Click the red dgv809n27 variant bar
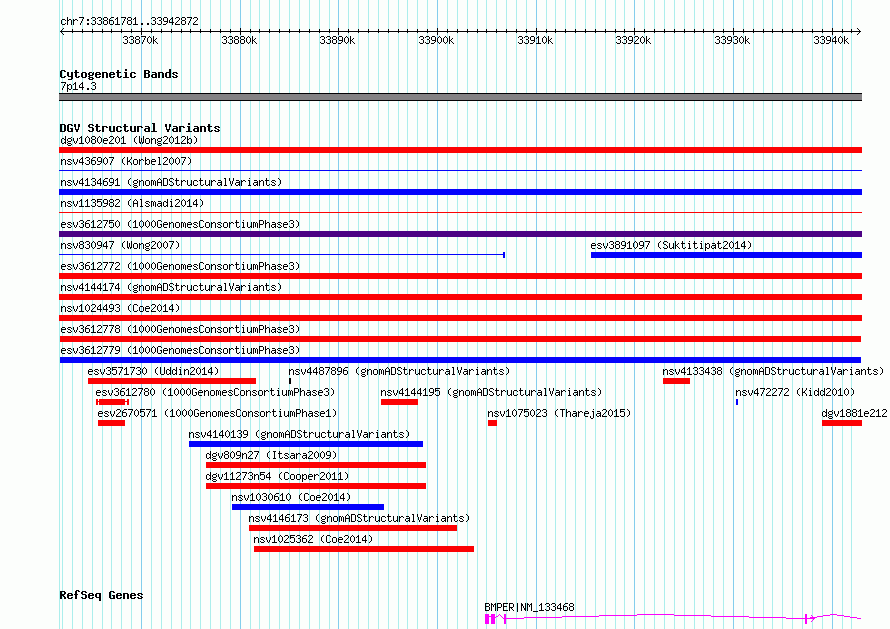The width and height of the screenshot is (890, 629). point(316,465)
